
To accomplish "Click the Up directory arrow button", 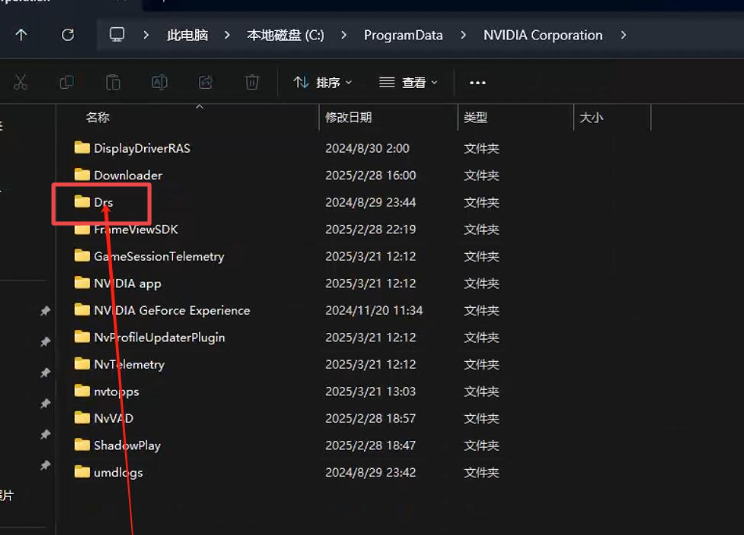I will click(21, 35).
